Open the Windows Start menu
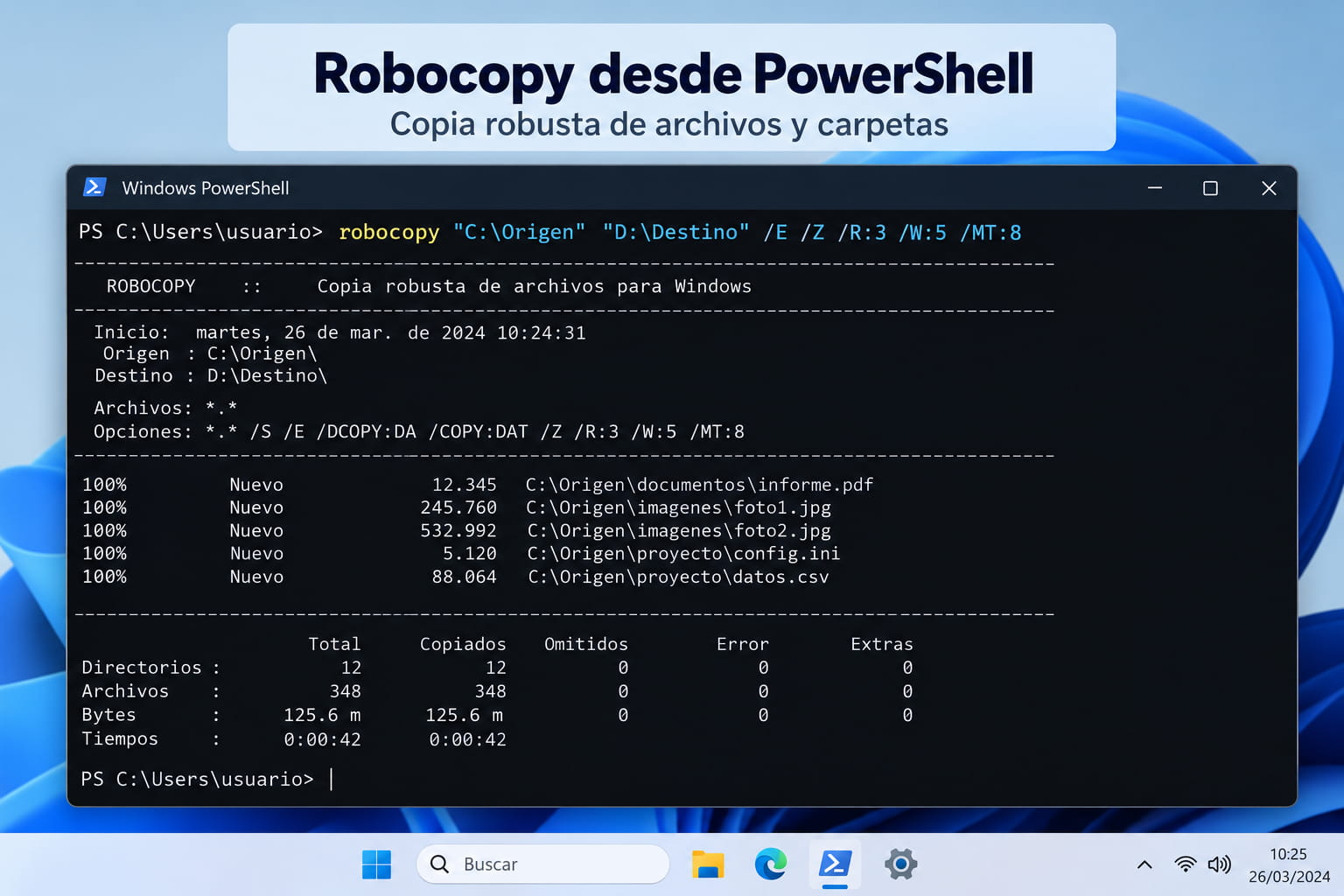Viewport: 1344px width, 896px height. coord(376,864)
